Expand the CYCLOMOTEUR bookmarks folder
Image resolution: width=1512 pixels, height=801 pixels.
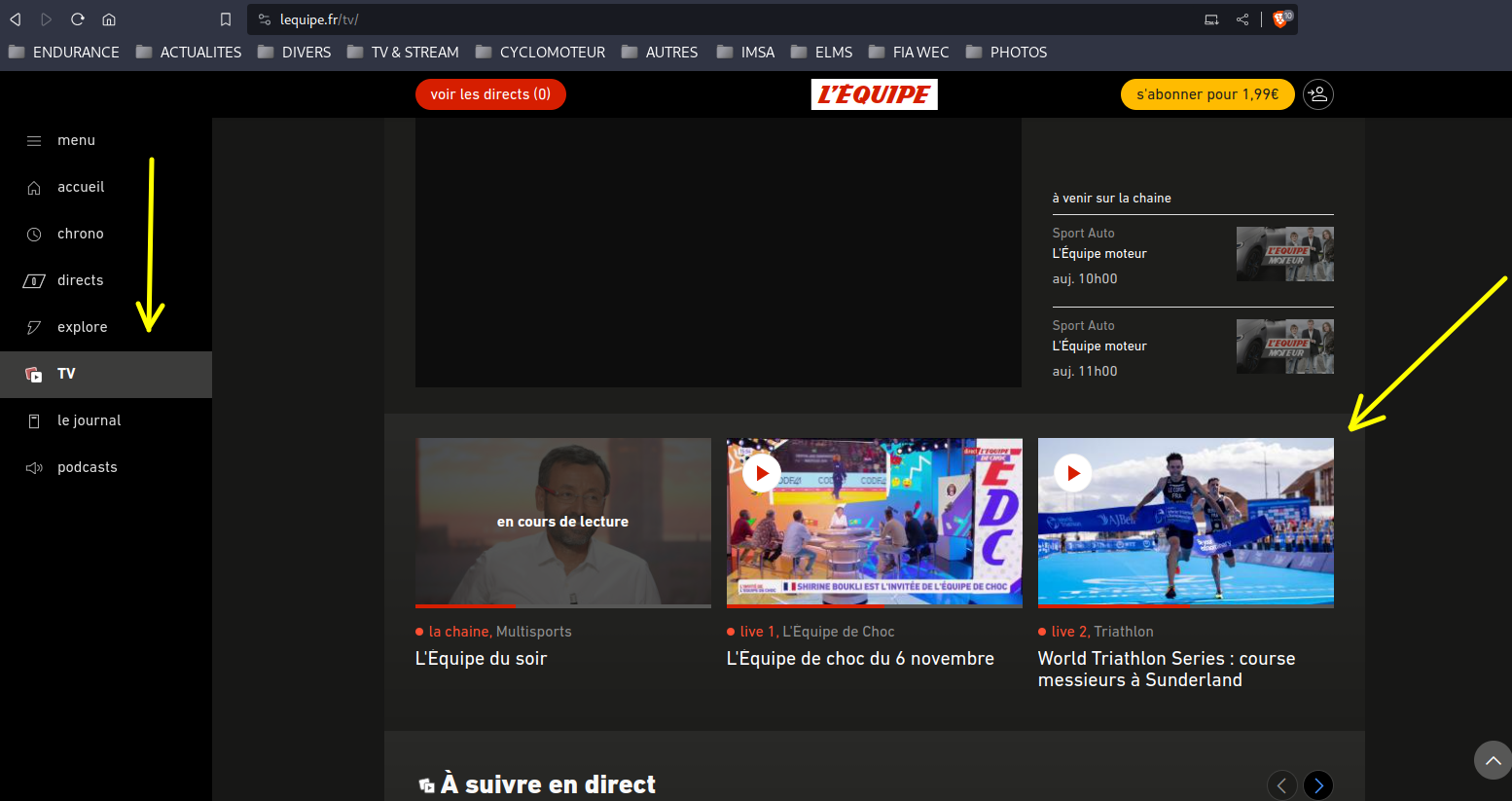[x=540, y=53]
